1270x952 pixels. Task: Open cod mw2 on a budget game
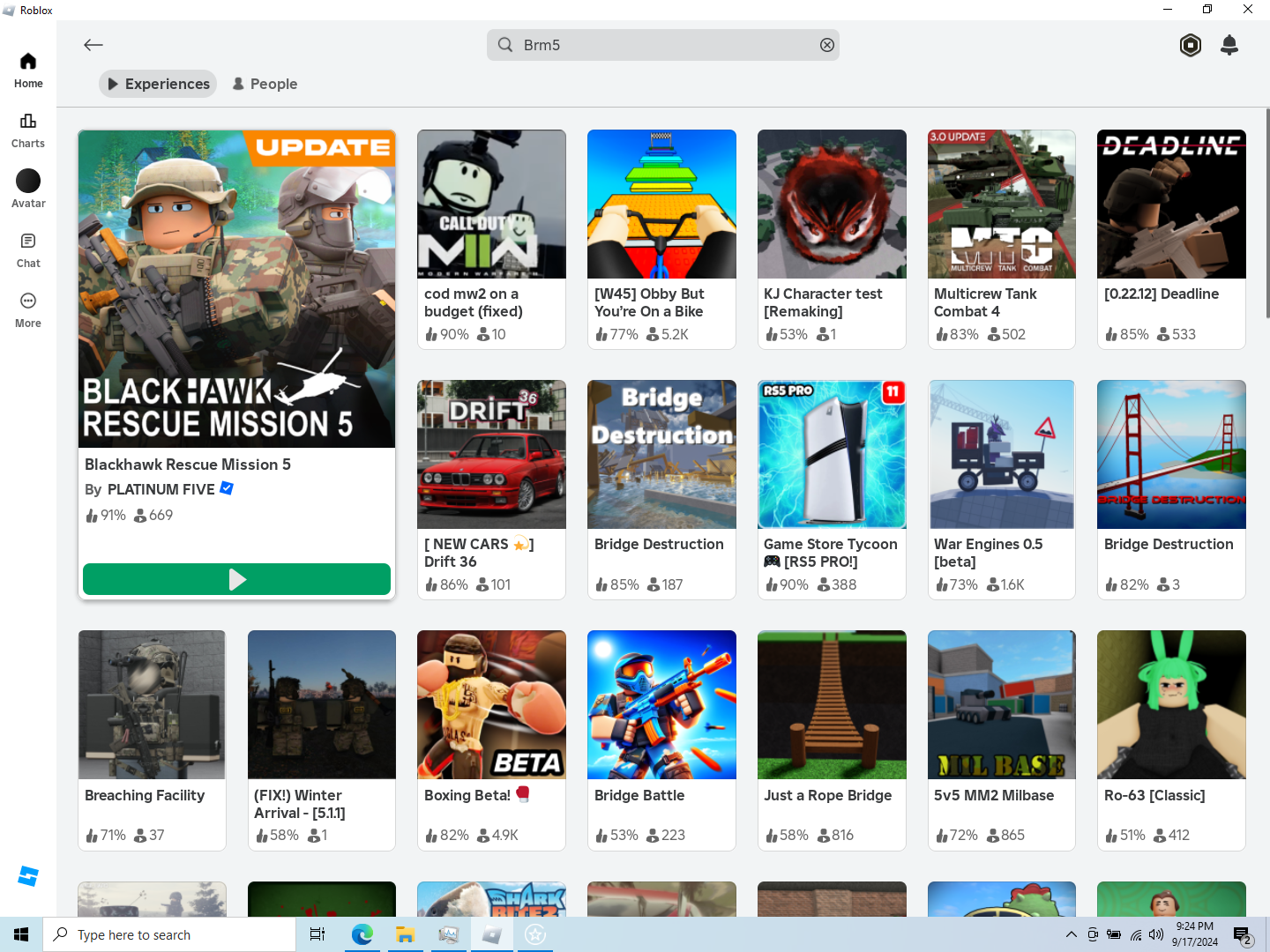[491, 239]
